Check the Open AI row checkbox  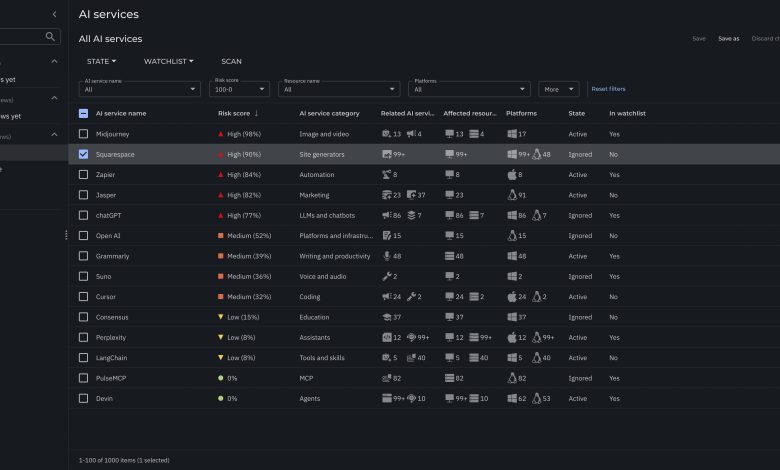click(x=83, y=236)
